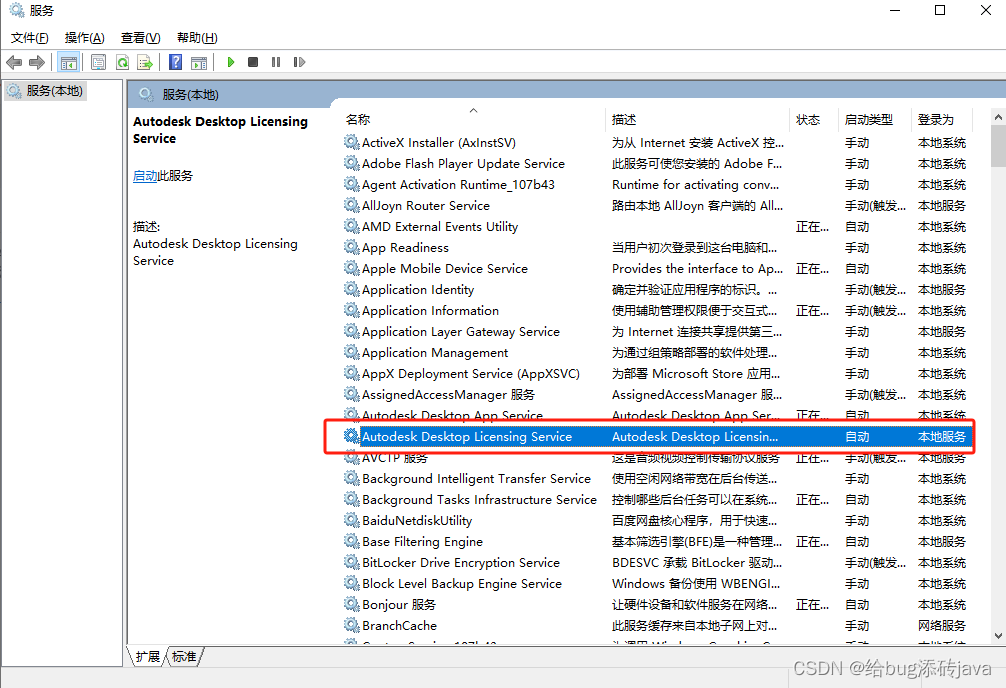Select BitLocker Drive Encryption Service
Image resolution: width=1006 pixels, height=688 pixels.
[658, 563]
